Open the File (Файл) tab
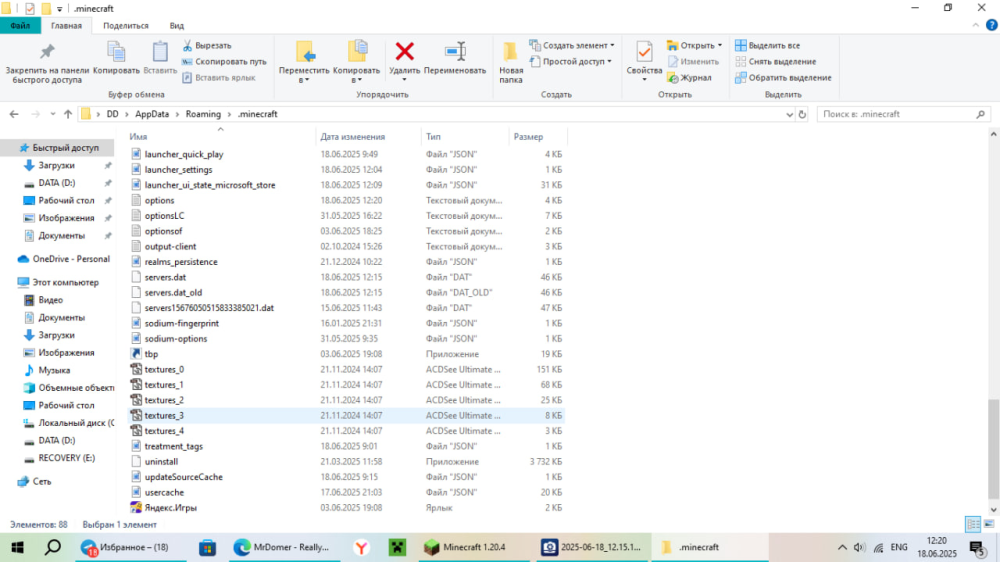The image size is (1000, 562). pyautogui.click(x=20, y=26)
